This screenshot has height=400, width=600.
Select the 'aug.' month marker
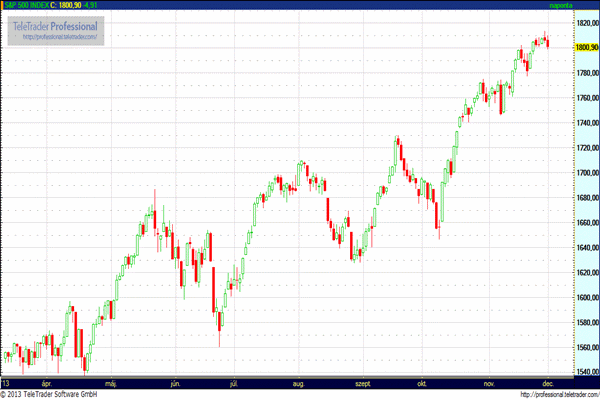pyautogui.click(x=298, y=384)
